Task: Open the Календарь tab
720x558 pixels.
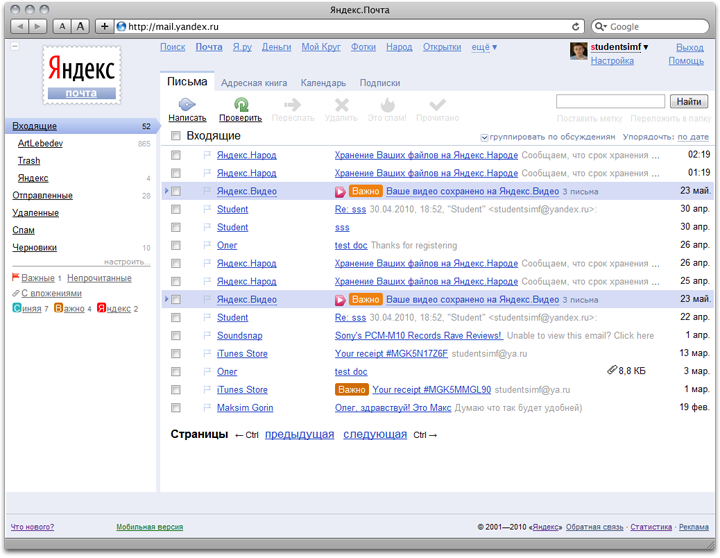Action: [323, 84]
